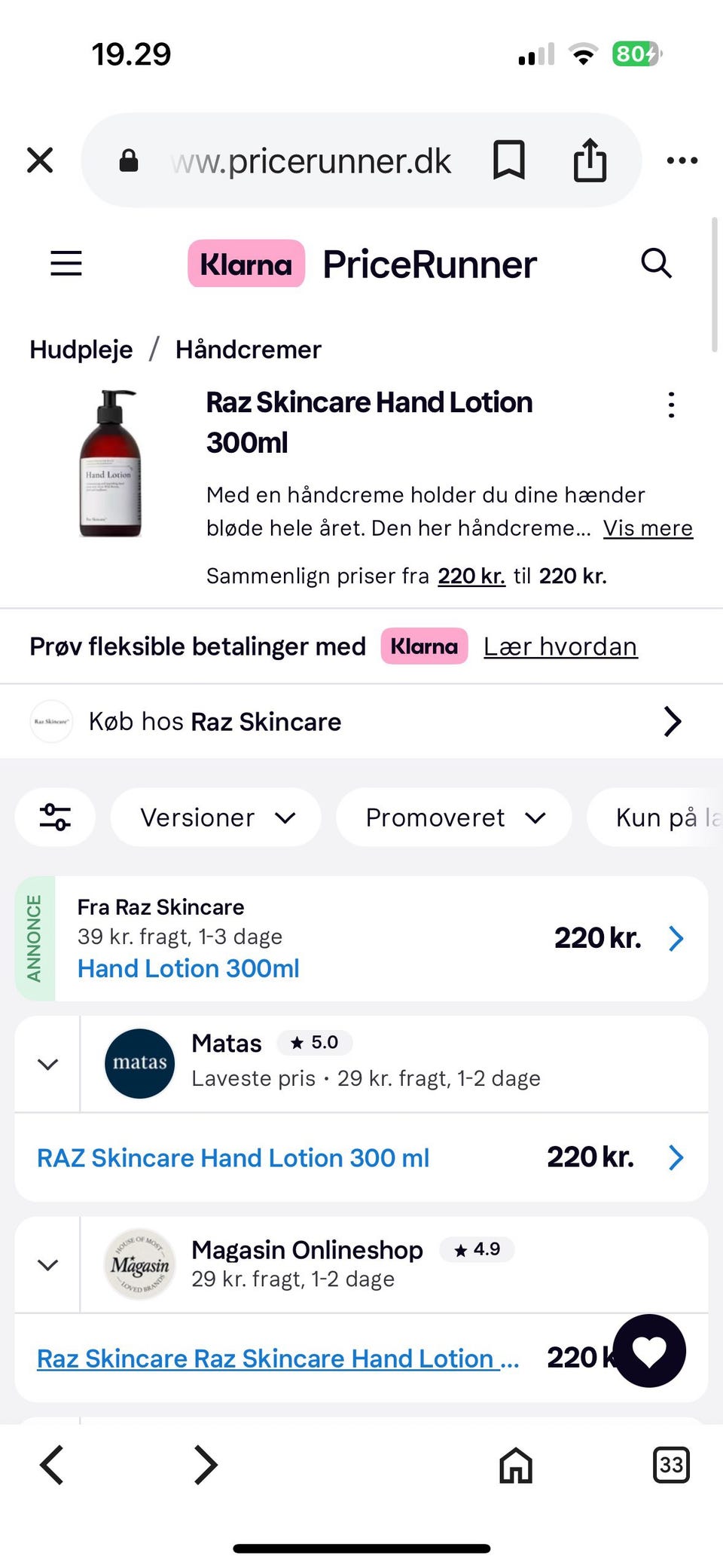Tap the browser share icon
The image size is (723, 1568).
pos(590,160)
